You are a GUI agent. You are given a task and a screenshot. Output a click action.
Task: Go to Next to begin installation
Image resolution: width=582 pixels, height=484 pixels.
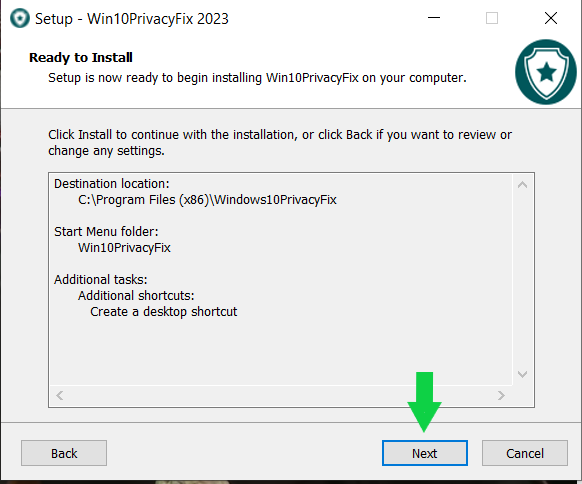(425, 453)
